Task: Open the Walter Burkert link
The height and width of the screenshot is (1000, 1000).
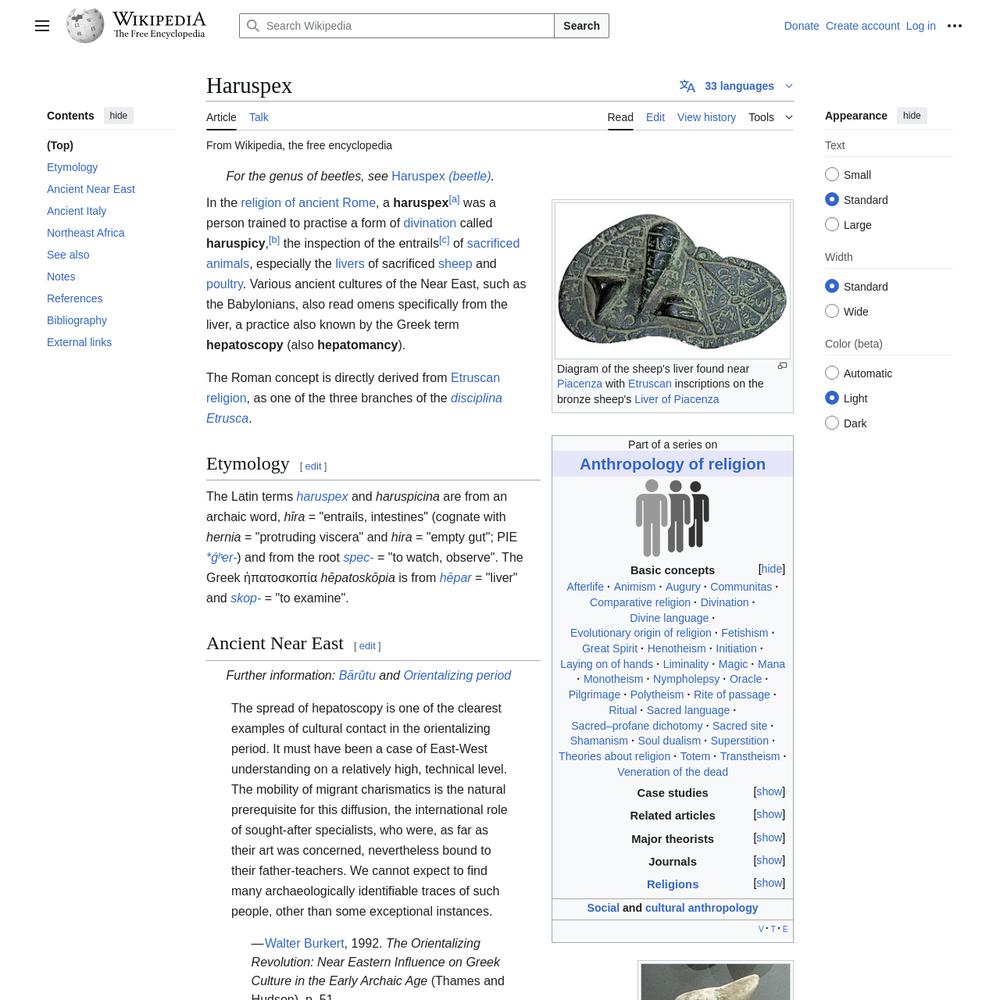Action: pyautogui.click(x=304, y=943)
